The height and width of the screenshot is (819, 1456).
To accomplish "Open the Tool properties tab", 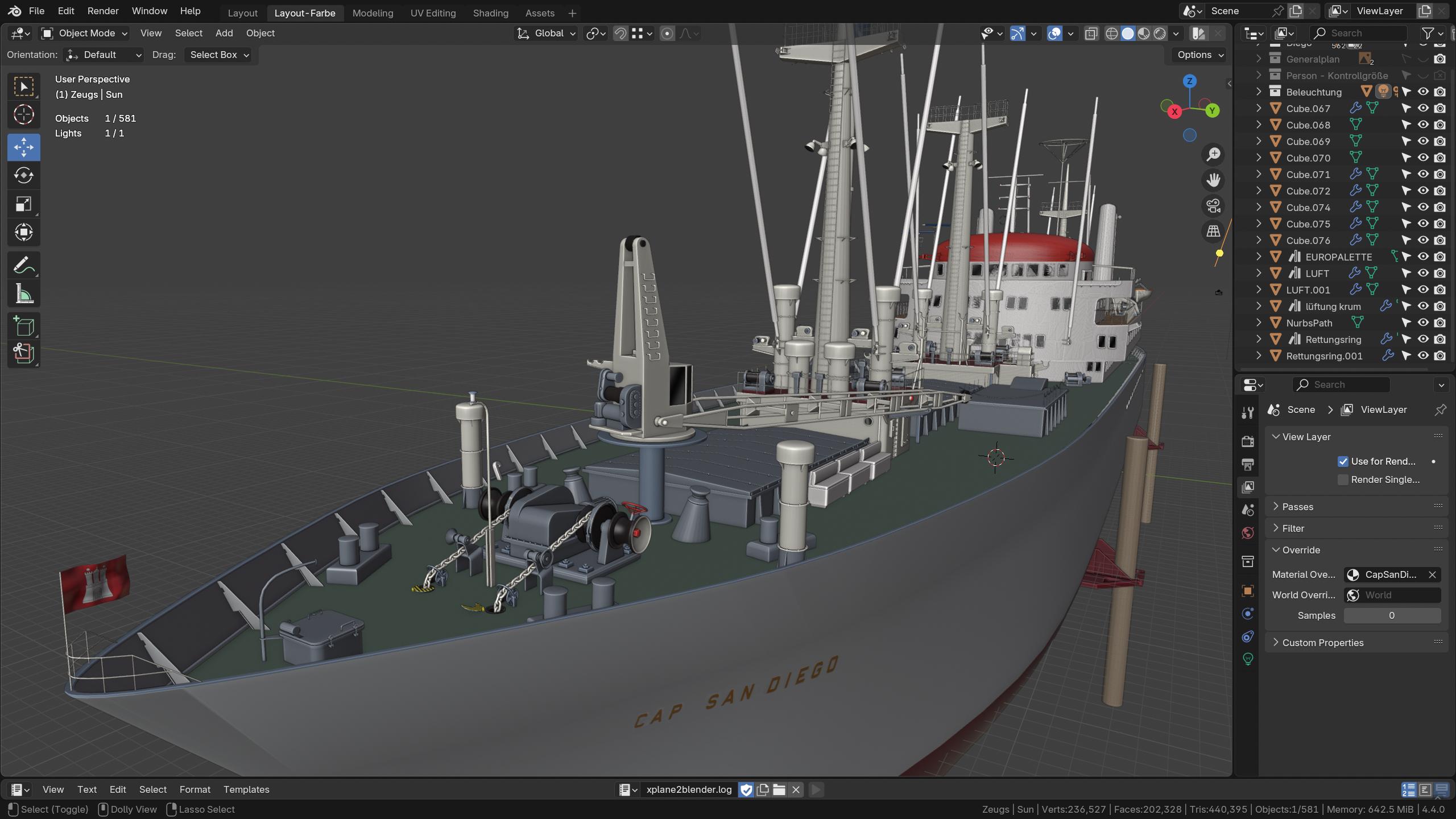I will [x=1248, y=412].
